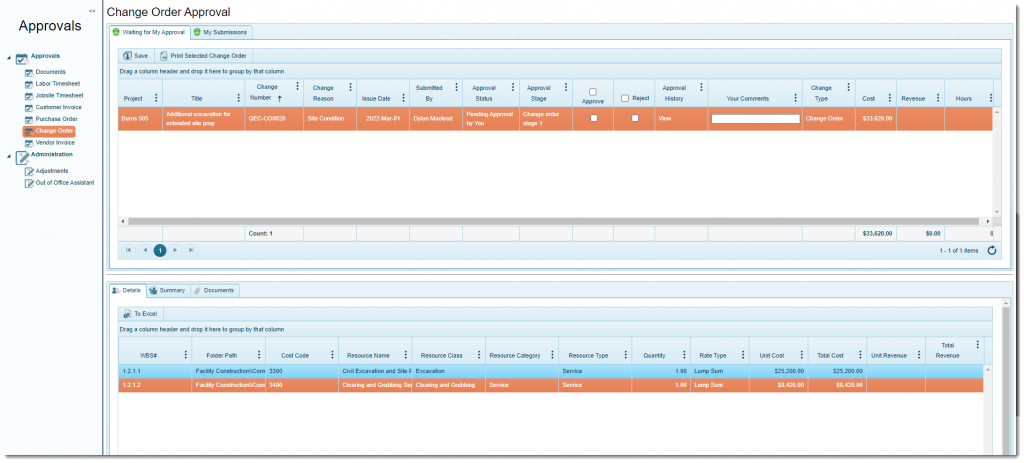Collapse the Approvals tree section
1024x463 pixels.
click(8, 57)
